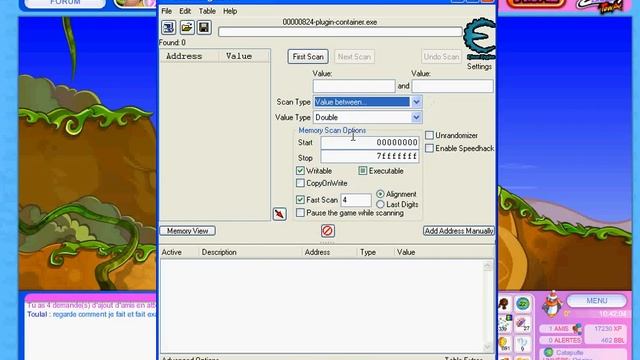Screen dimensions: 640x360
Task: Click the Address column header in results list
Action: tap(189, 56)
